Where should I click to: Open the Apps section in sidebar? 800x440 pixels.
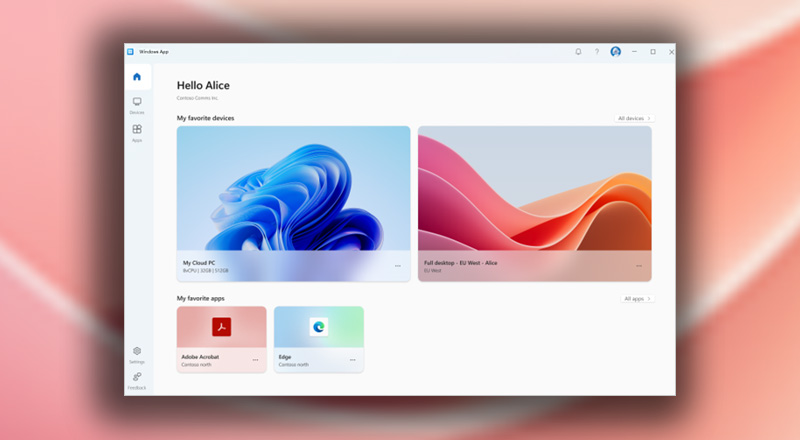(137, 133)
